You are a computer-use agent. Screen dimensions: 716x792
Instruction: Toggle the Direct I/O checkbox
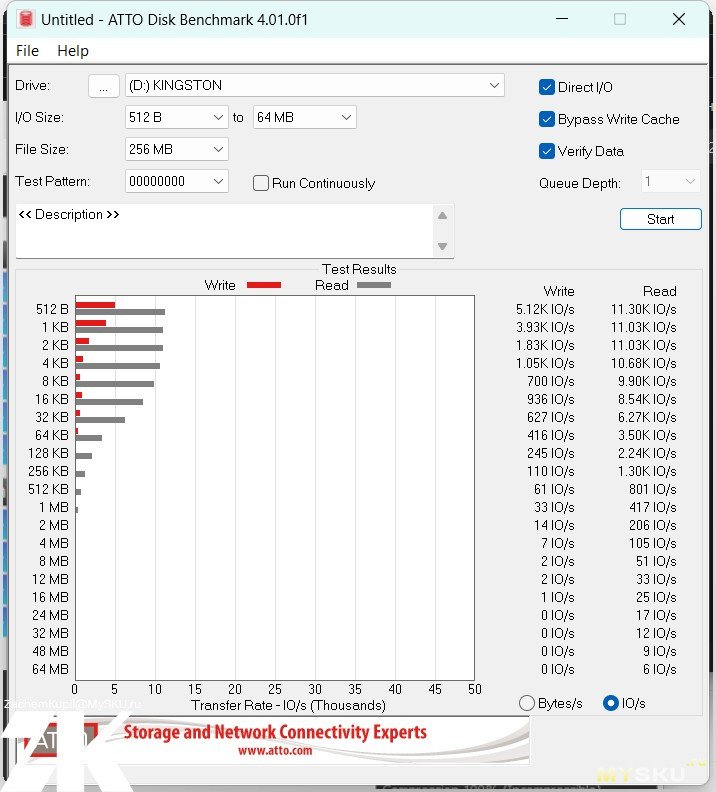547,87
